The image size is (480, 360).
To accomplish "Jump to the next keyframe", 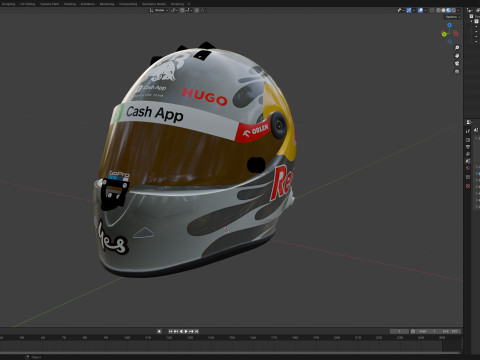I will point(191,331).
